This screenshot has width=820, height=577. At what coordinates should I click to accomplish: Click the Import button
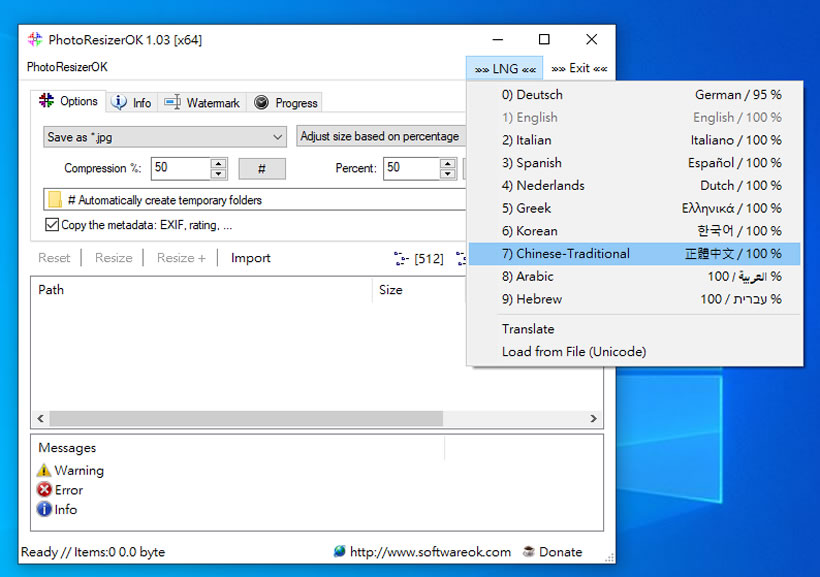pos(250,258)
